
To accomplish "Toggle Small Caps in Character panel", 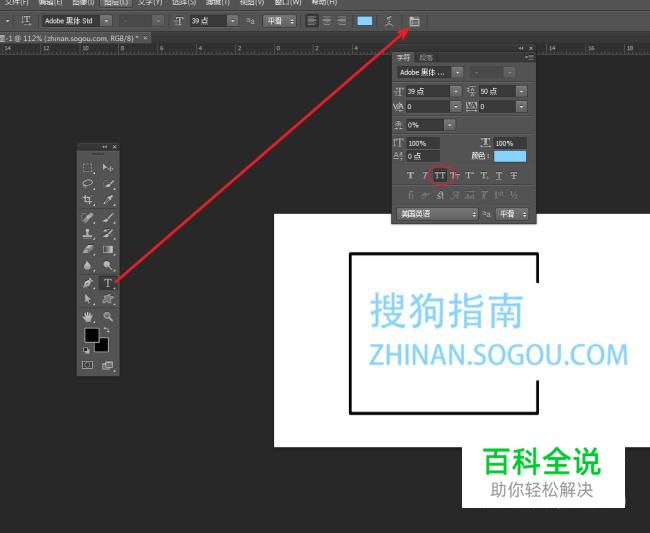I will (455, 176).
